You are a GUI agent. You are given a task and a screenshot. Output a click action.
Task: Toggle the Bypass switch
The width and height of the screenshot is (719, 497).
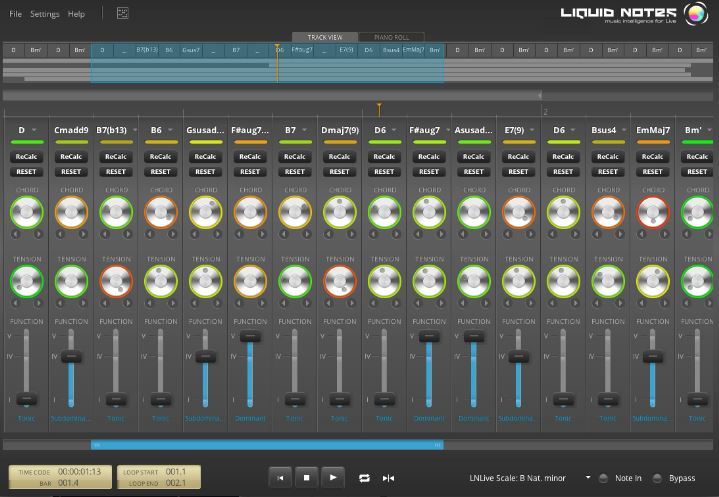[x=657, y=478]
